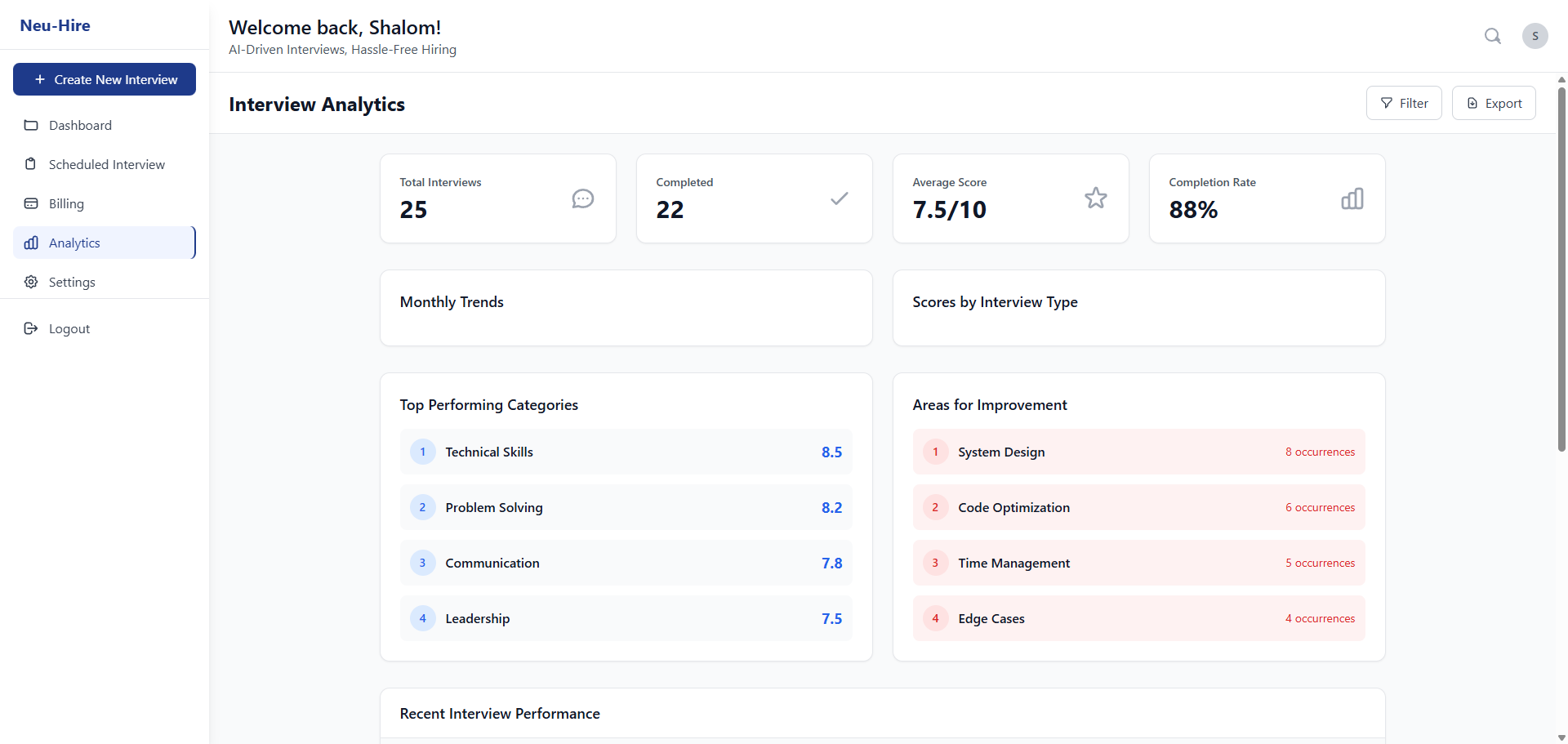The height and width of the screenshot is (744, 1568).
Task: Open the Filter options
Action: pyautogui.click(x=1404, y=103)
